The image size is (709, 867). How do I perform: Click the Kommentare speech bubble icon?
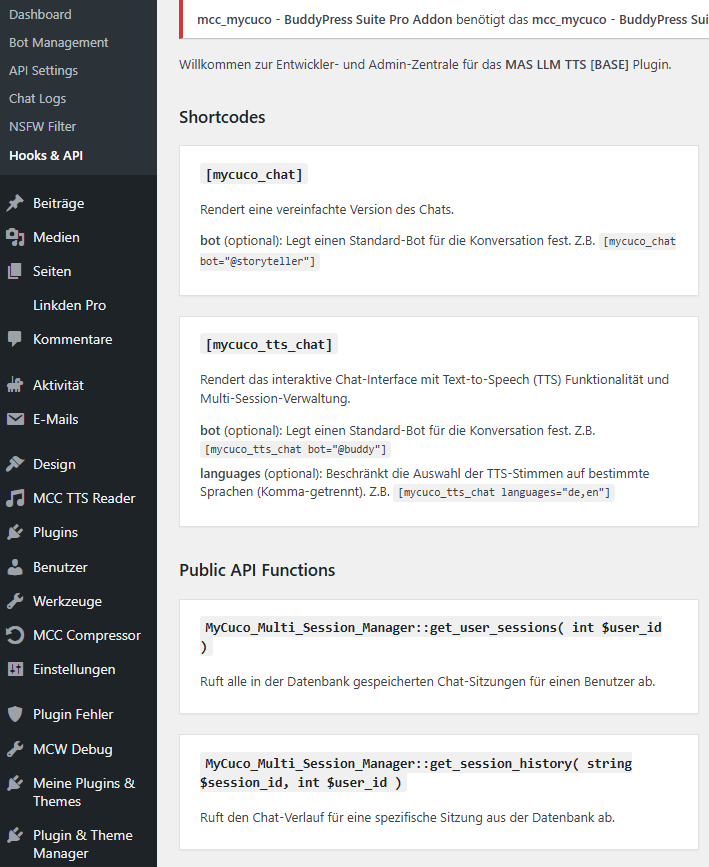[x=15, y=339]
